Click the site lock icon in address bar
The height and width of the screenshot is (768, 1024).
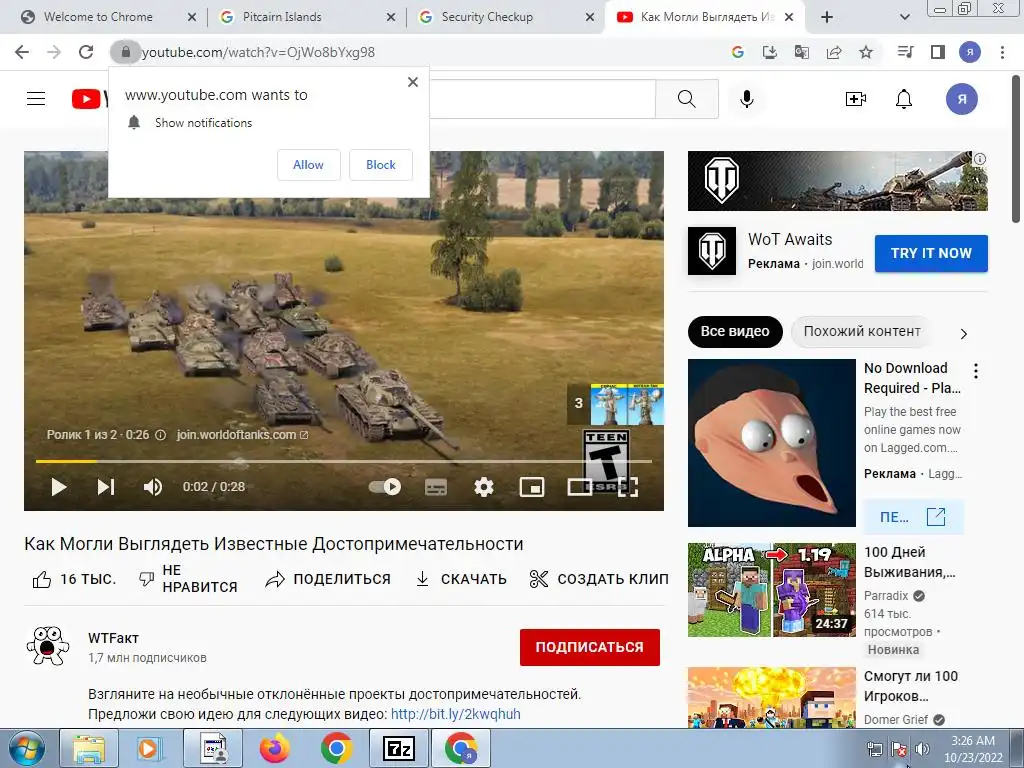125,52
